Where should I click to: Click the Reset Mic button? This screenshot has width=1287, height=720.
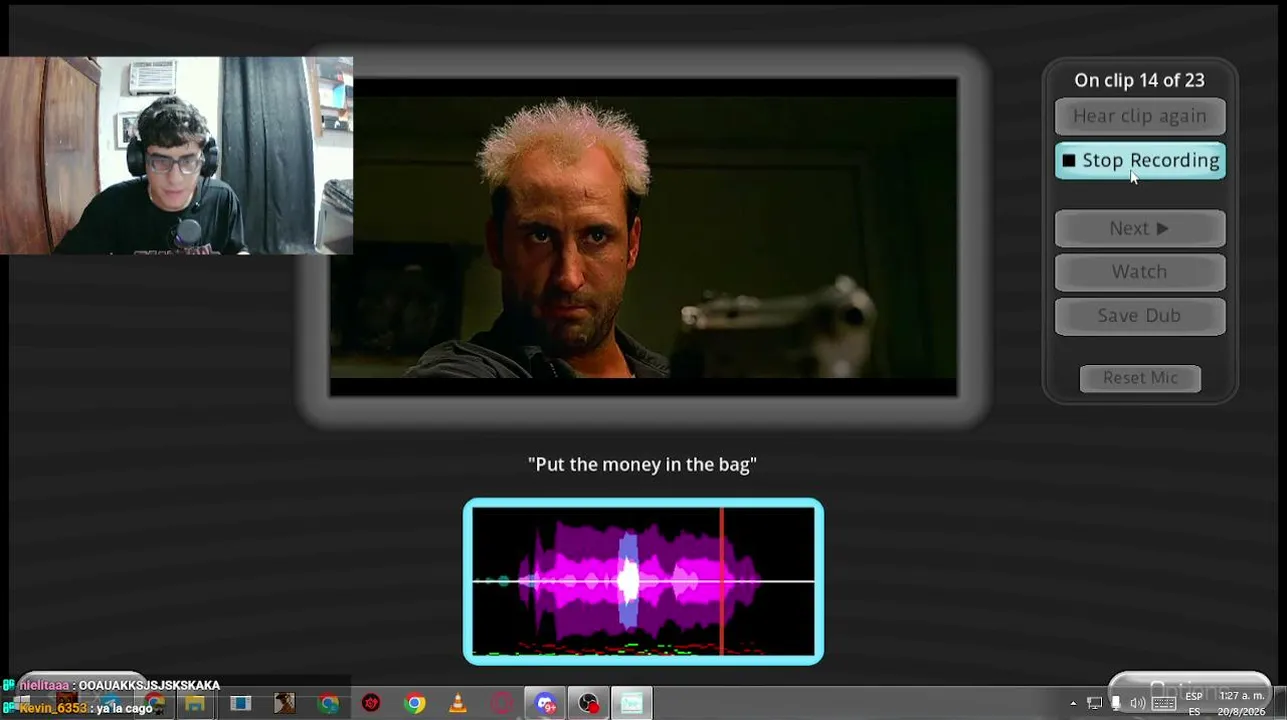point(1140,378)
